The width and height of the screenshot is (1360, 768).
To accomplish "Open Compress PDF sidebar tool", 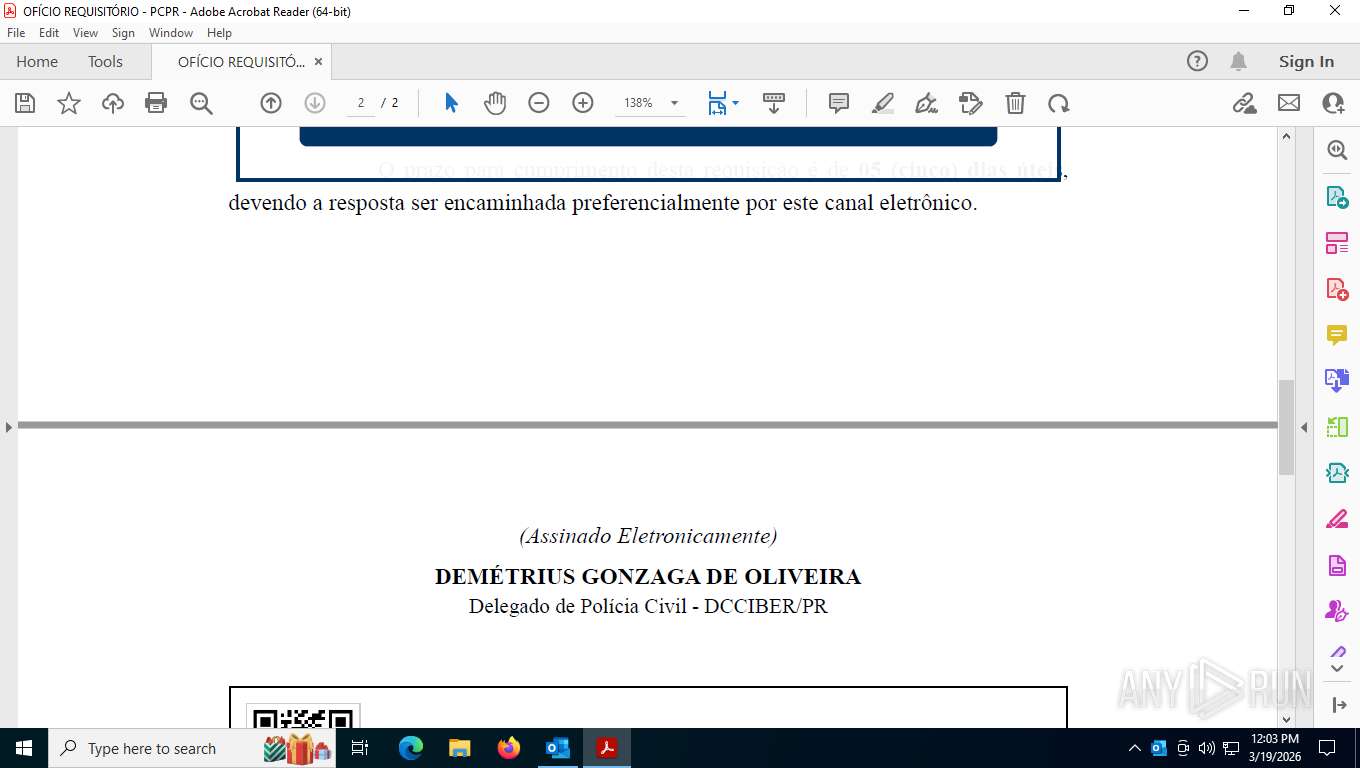I will 1337,473.
